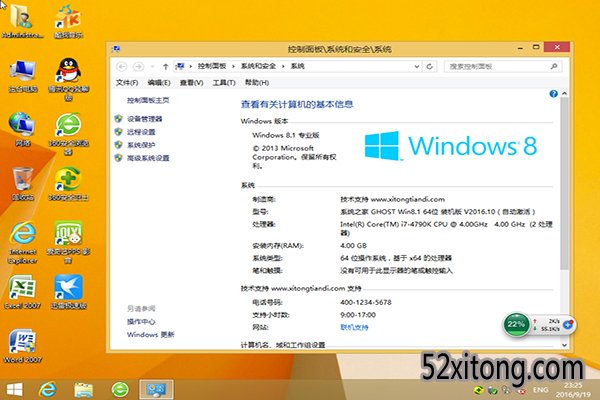
Task: Launch the 360 Security Guard desktop shortcut
Action: coord(68,184)
